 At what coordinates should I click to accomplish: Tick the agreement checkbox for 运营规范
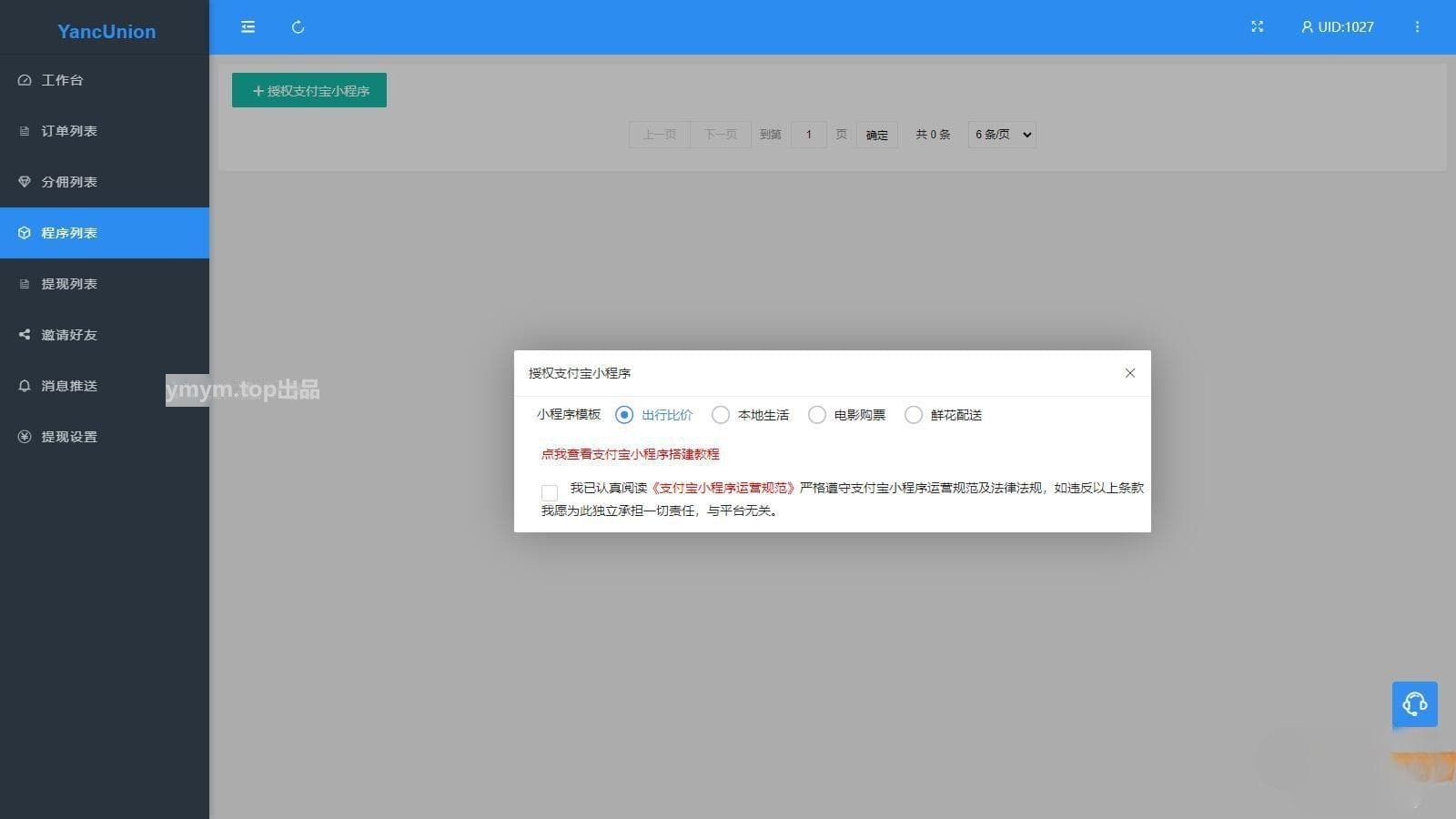coord(550,492)
